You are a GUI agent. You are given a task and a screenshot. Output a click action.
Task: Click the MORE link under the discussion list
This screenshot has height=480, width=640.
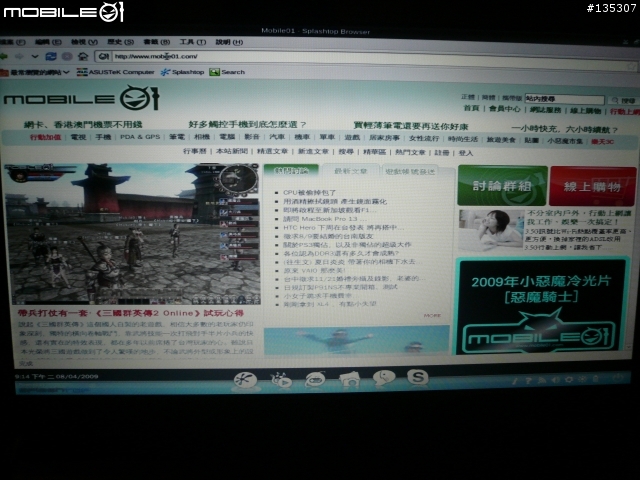[x=432, y=316]
